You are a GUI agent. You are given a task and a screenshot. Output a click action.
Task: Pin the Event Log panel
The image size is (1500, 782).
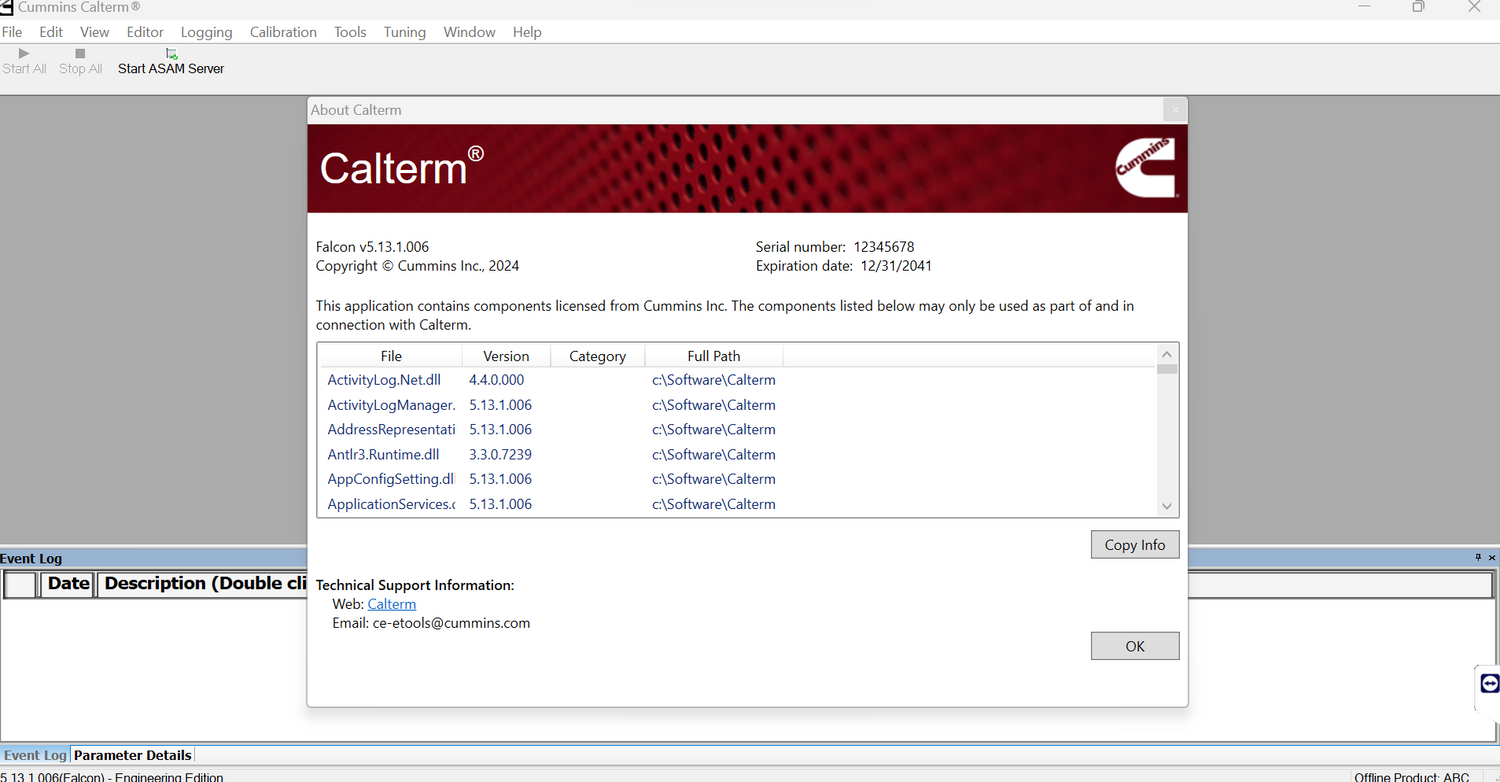point(1478,557)
